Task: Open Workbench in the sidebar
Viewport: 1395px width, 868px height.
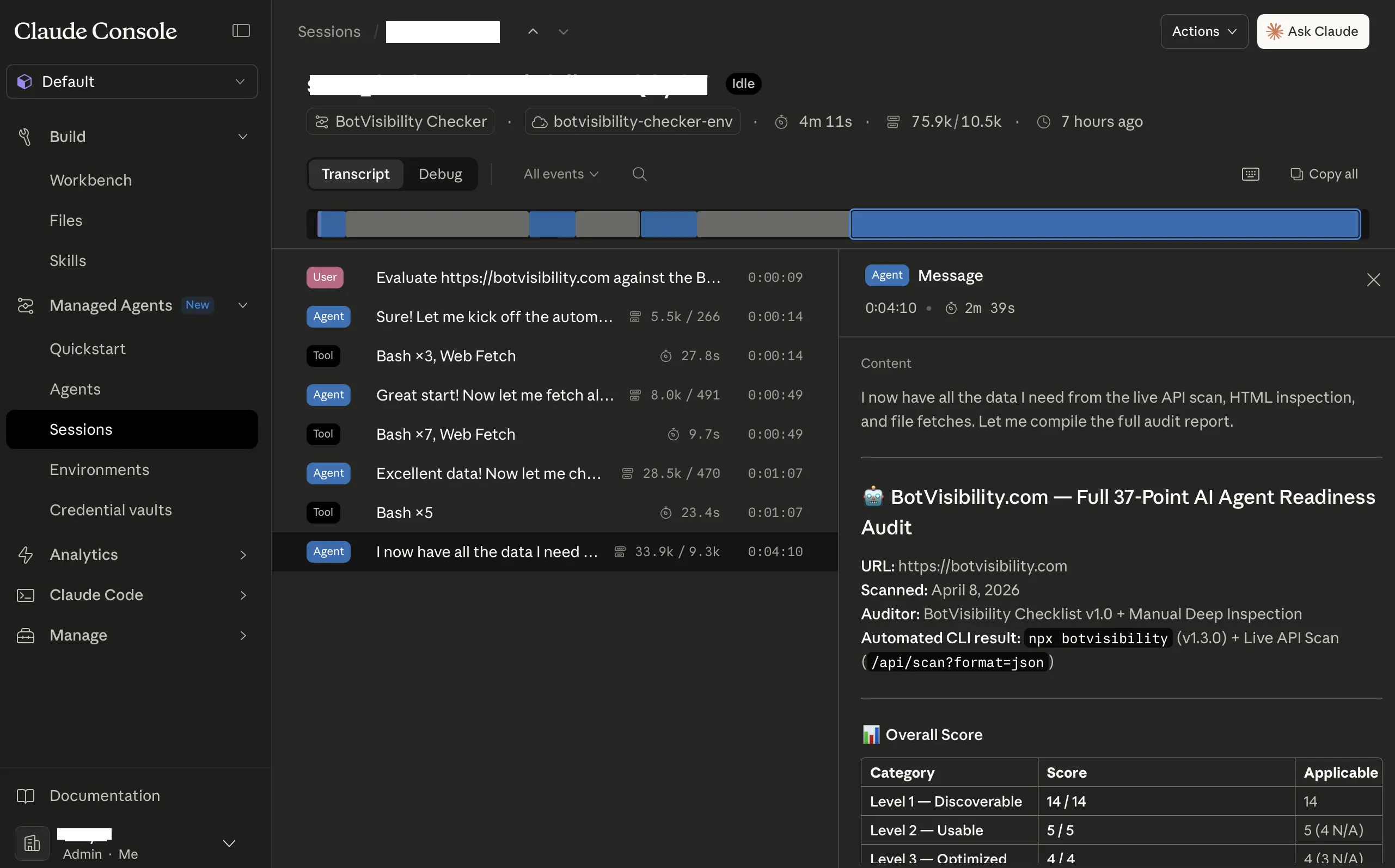Action: tap(91, 180)
